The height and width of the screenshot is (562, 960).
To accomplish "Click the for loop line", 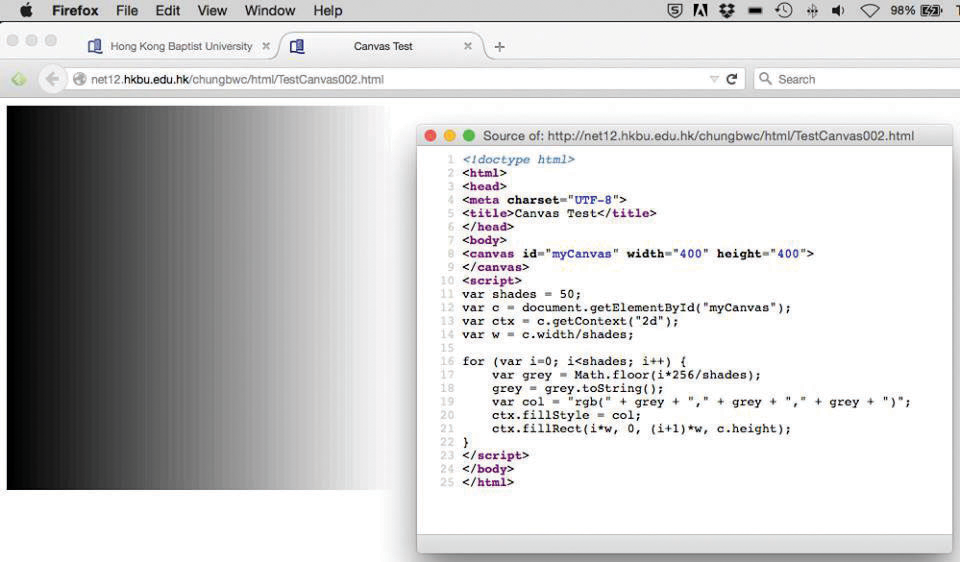I will pos(574,361).
